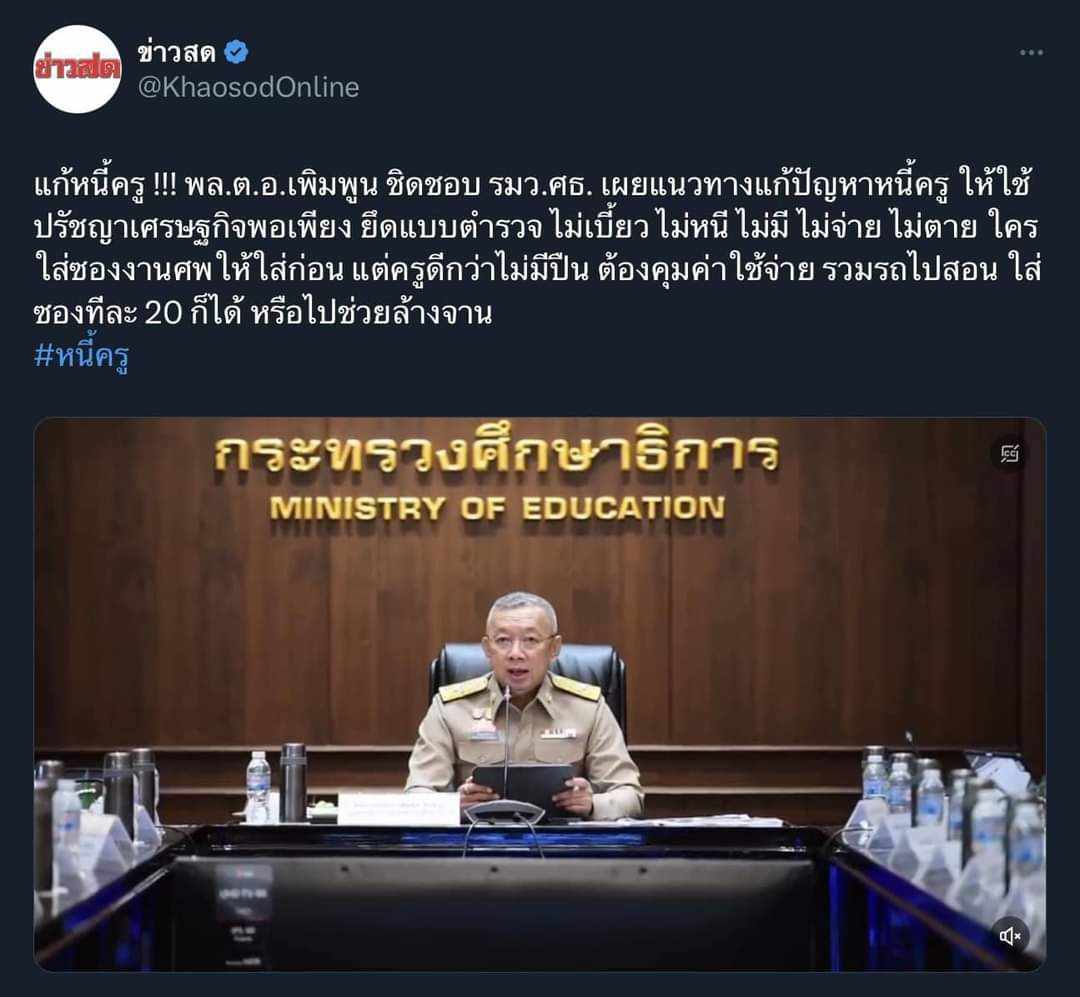Click the tweet text starting แก้หนี้ครู !!!
The width and height of the screenshot is (1080, 997).
click(x=537, y=249)
